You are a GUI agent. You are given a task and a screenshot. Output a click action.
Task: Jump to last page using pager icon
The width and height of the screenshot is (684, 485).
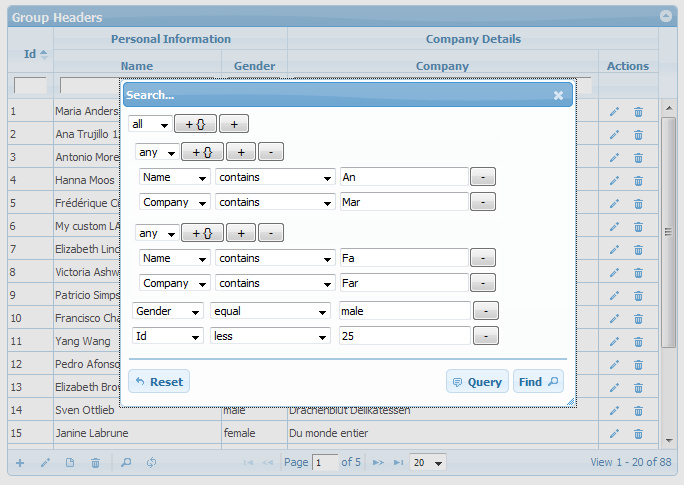pos(398,463)
